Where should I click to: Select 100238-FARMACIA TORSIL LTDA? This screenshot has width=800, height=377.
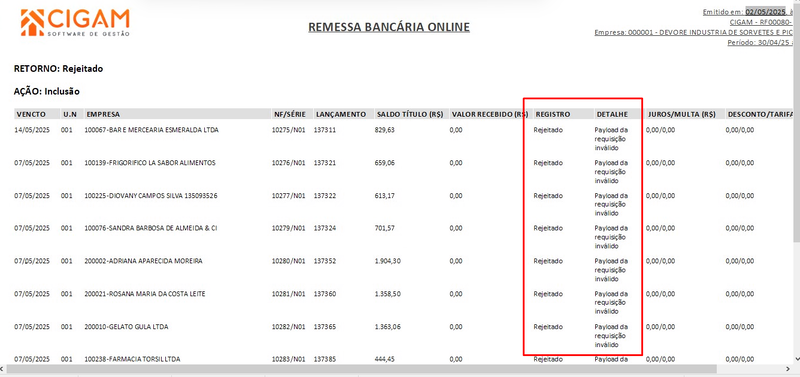(132, 359)
